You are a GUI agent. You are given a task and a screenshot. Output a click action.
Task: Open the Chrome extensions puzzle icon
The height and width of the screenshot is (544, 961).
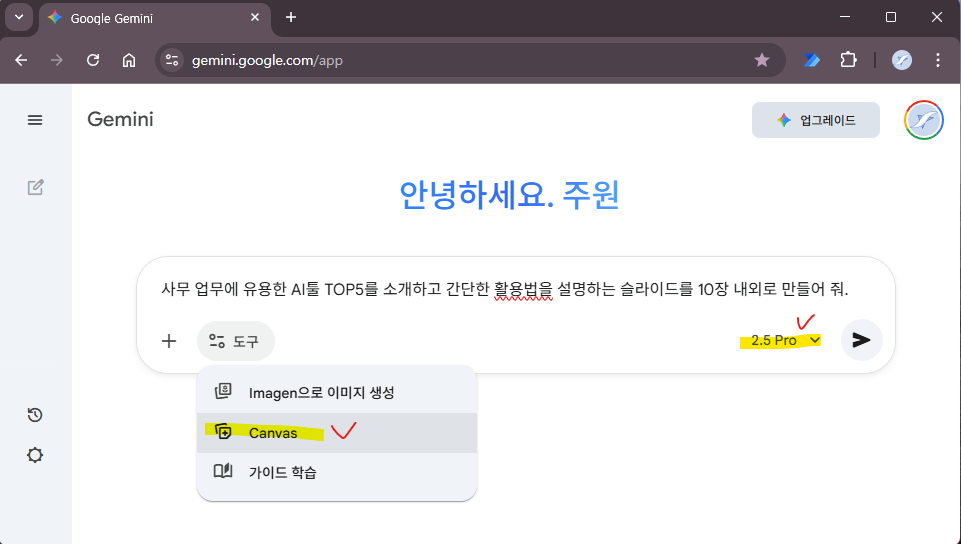[848, 60]
